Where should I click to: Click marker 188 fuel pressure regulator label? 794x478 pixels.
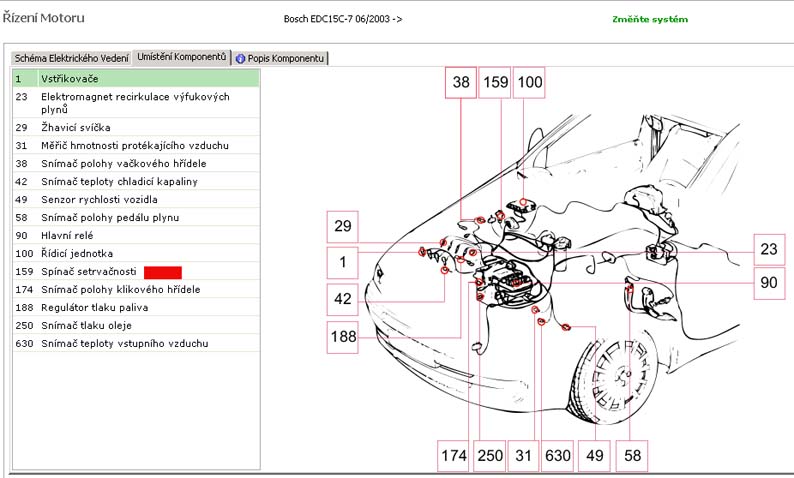(343, 337)
